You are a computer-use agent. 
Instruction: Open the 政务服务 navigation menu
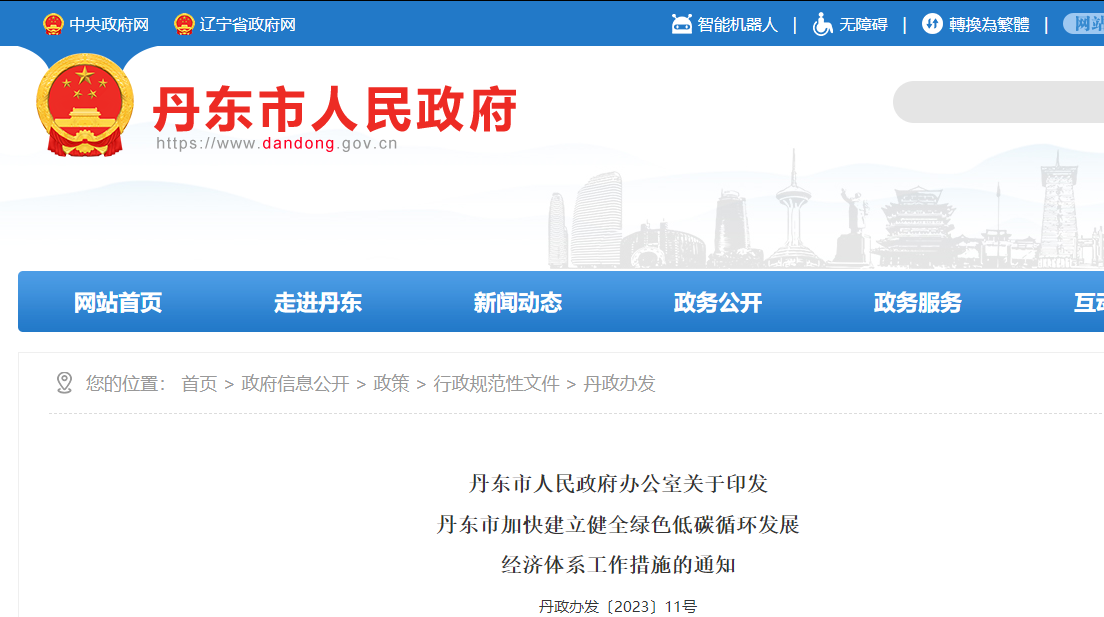[918, 302]
